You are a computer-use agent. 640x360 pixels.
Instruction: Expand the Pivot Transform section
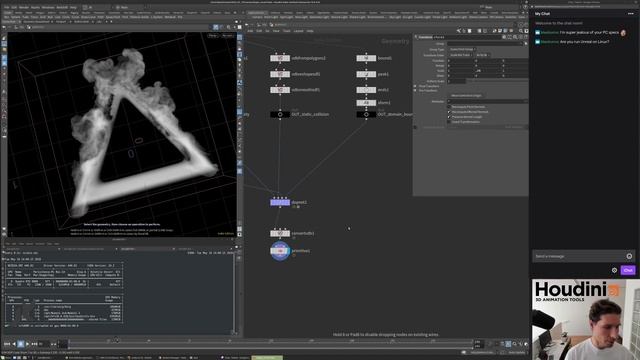coord(416,86)
